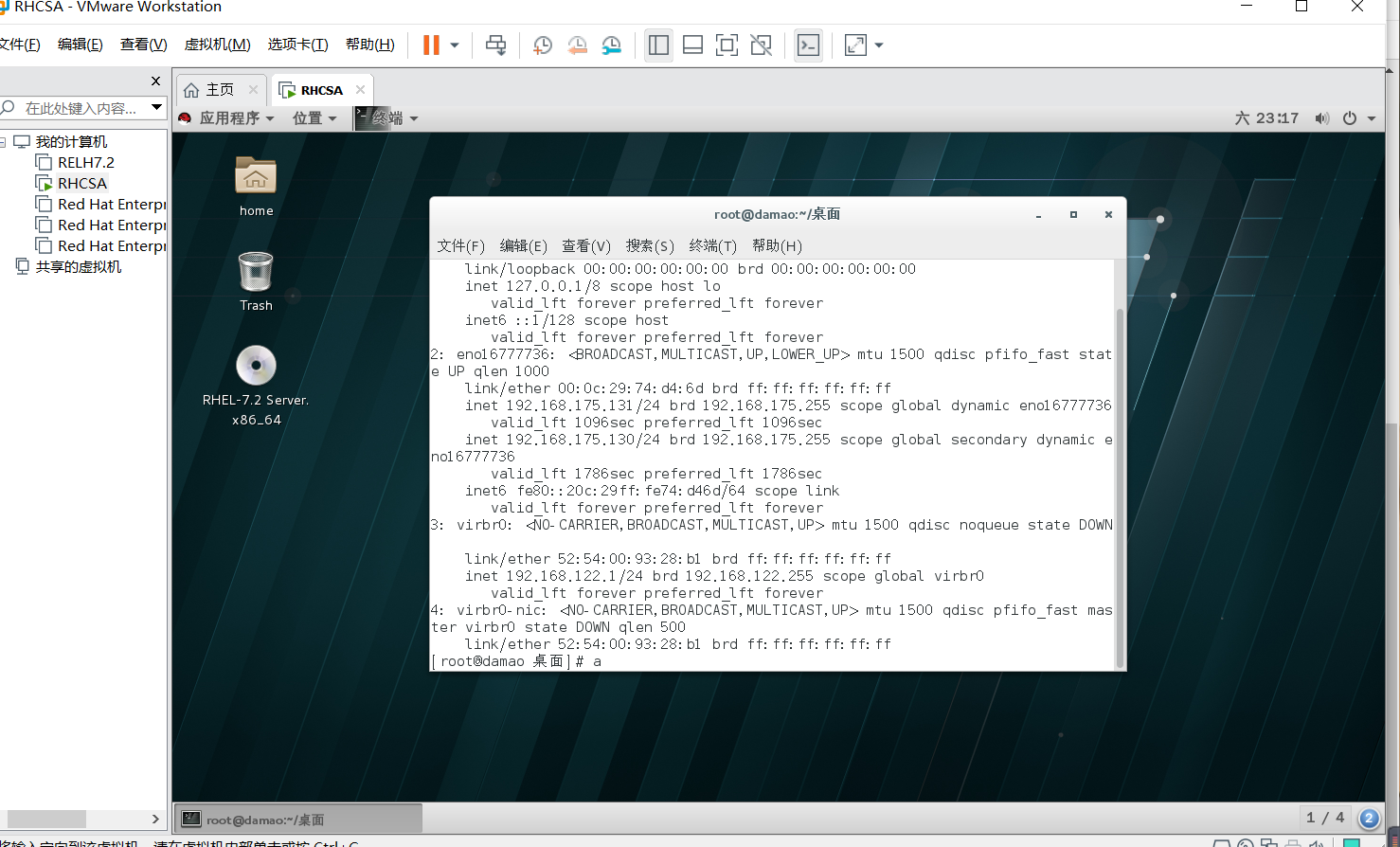This screenshot has width=1400, height=847.
Task: Mute the guest system volume icon
Action: pyautogui.click(x=1322, y=117)
